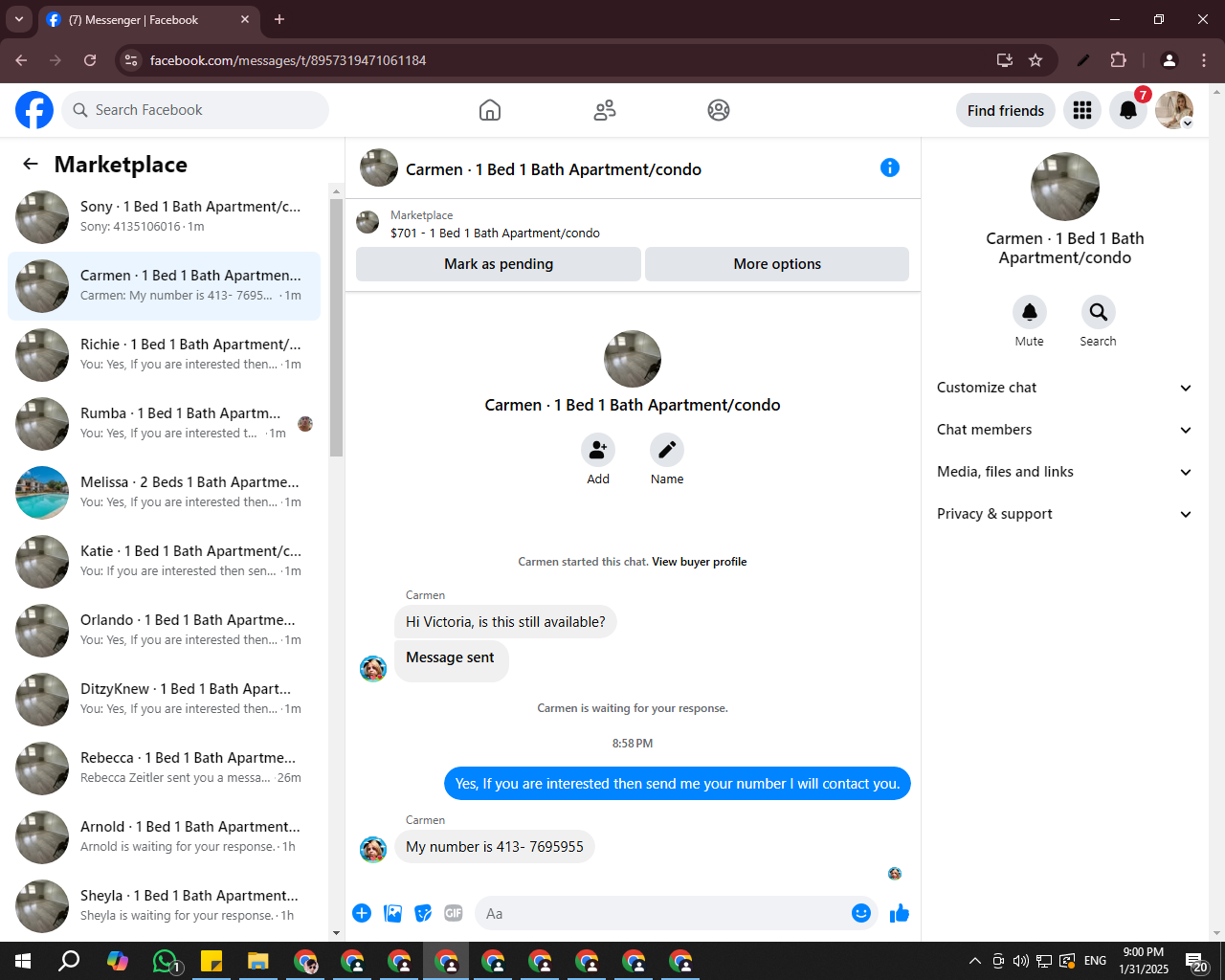Open Sony conversation in Marketplace list

point(164,217)
